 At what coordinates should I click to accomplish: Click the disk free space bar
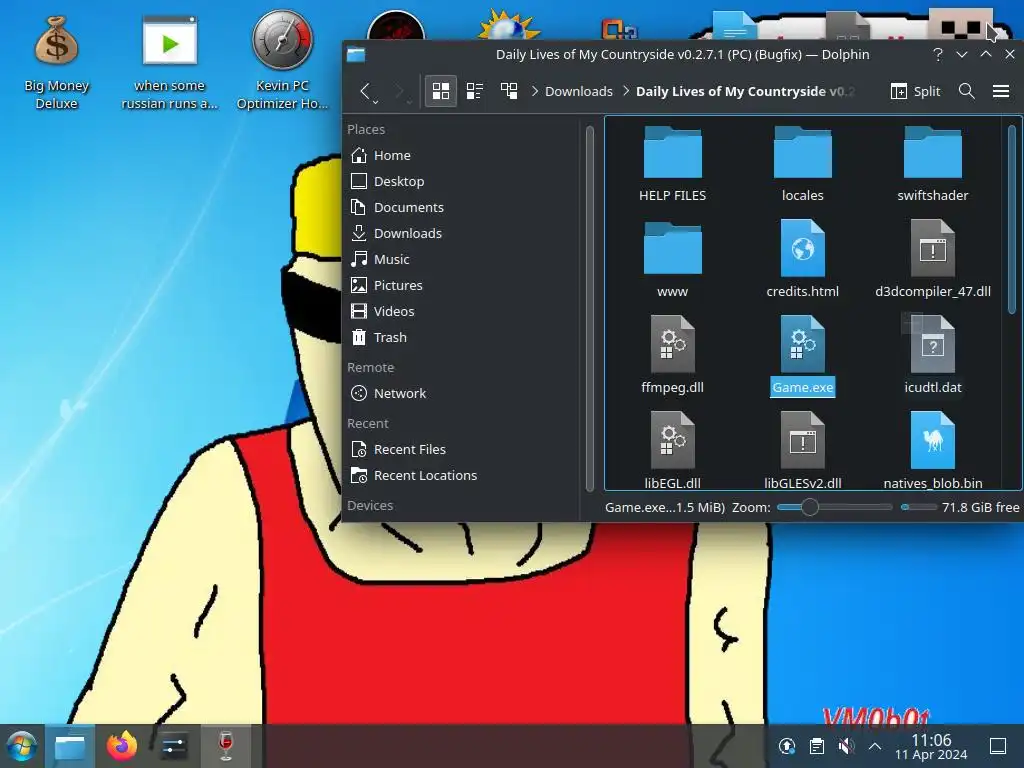(919, 507)
